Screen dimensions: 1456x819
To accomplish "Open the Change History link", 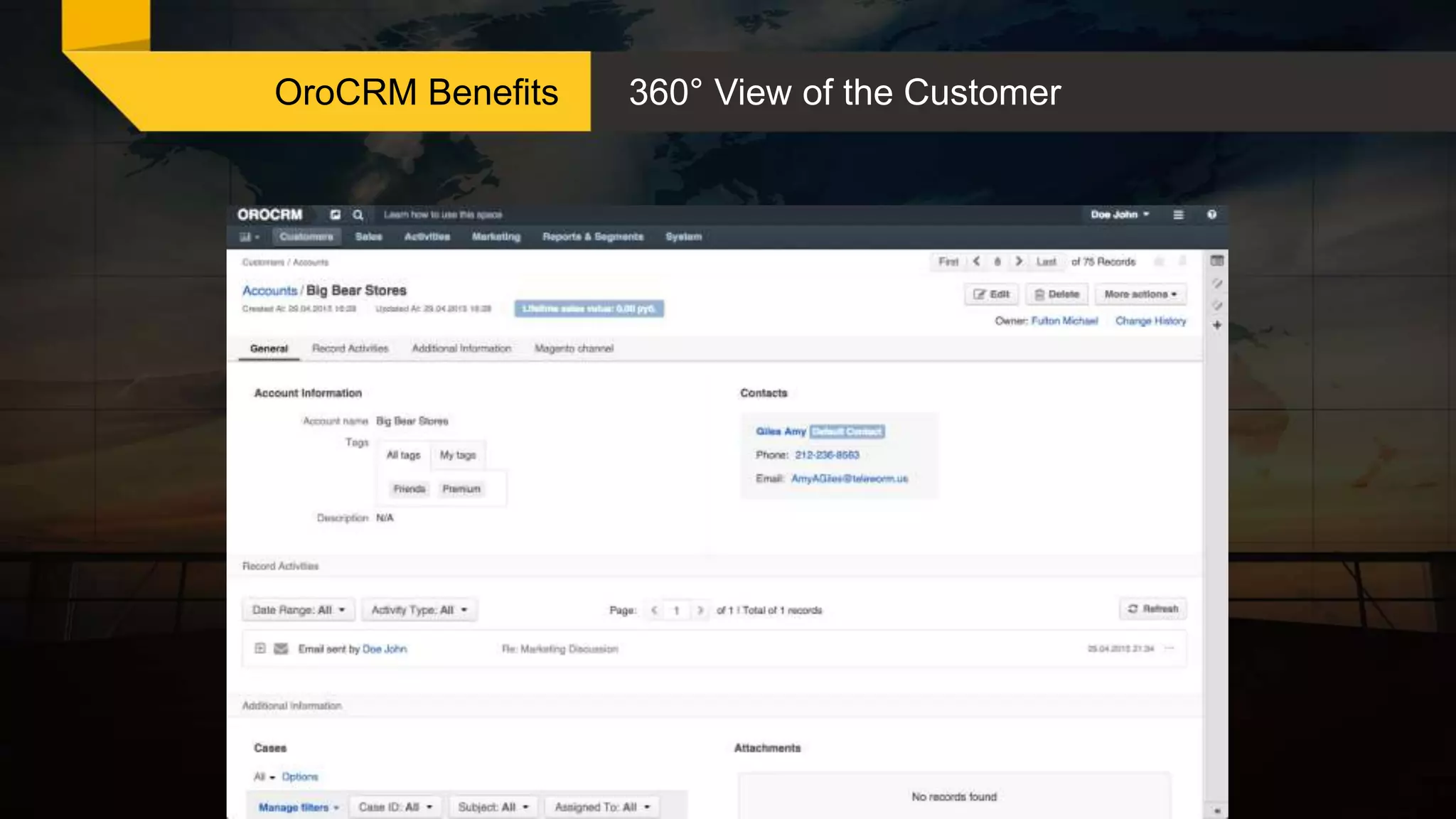I will coord(1151,321).
